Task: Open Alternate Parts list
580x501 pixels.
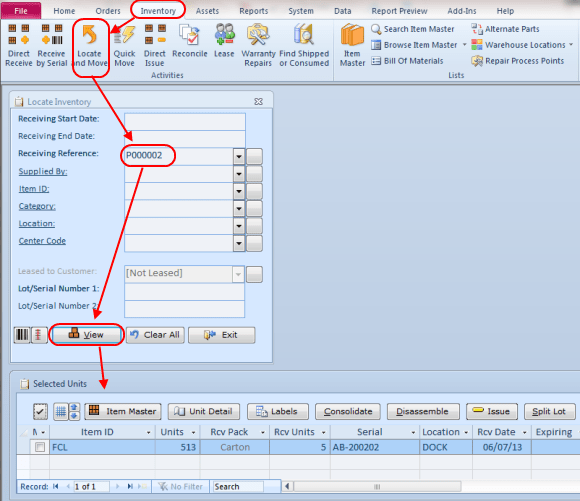Action: pyautogui.click(x=505, y=29)
